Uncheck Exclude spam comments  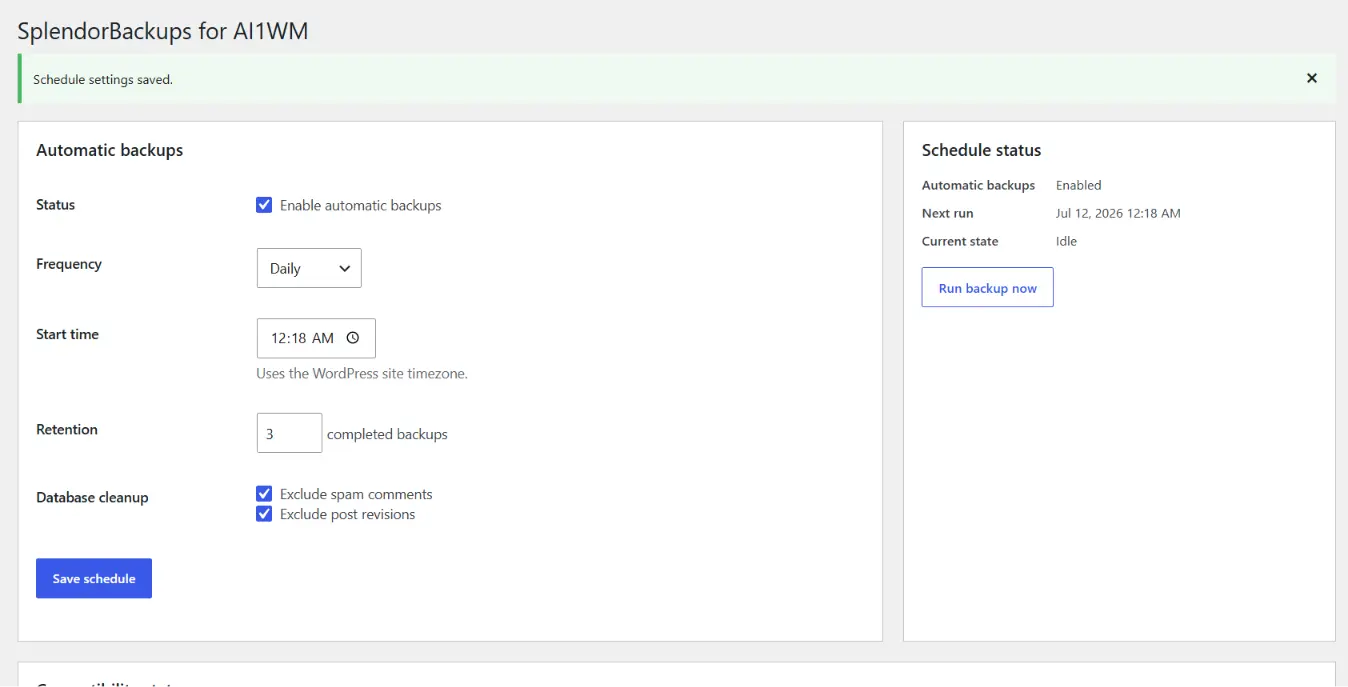pos(264,494)
